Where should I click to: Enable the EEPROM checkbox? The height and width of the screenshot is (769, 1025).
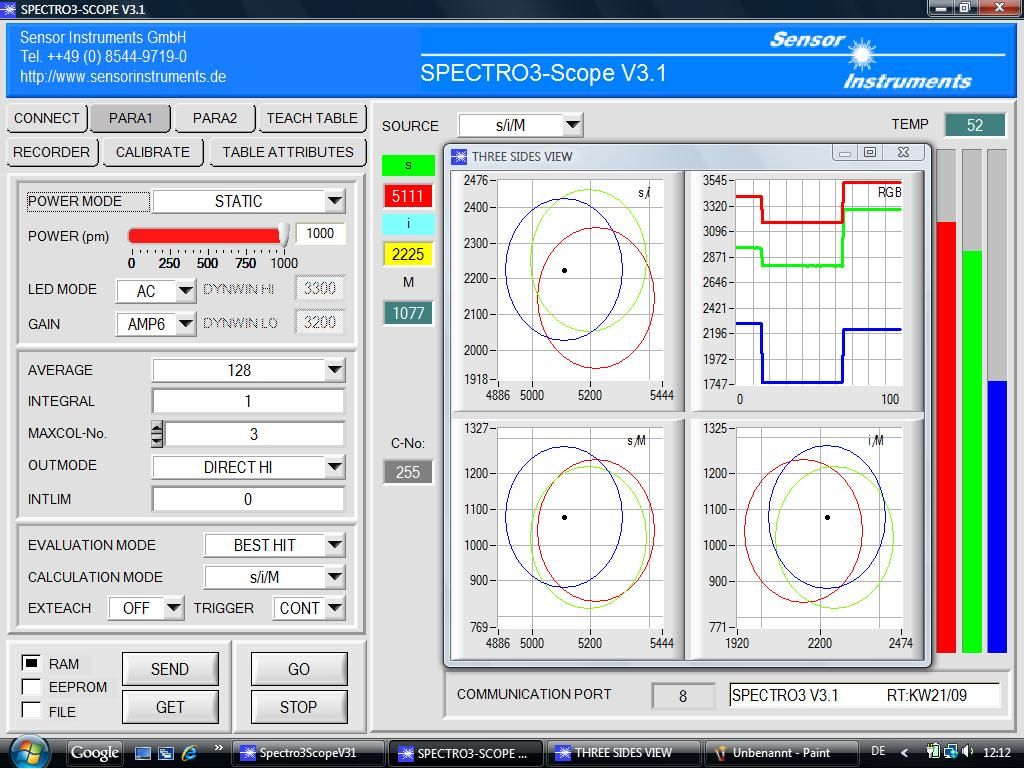(32, 687)
